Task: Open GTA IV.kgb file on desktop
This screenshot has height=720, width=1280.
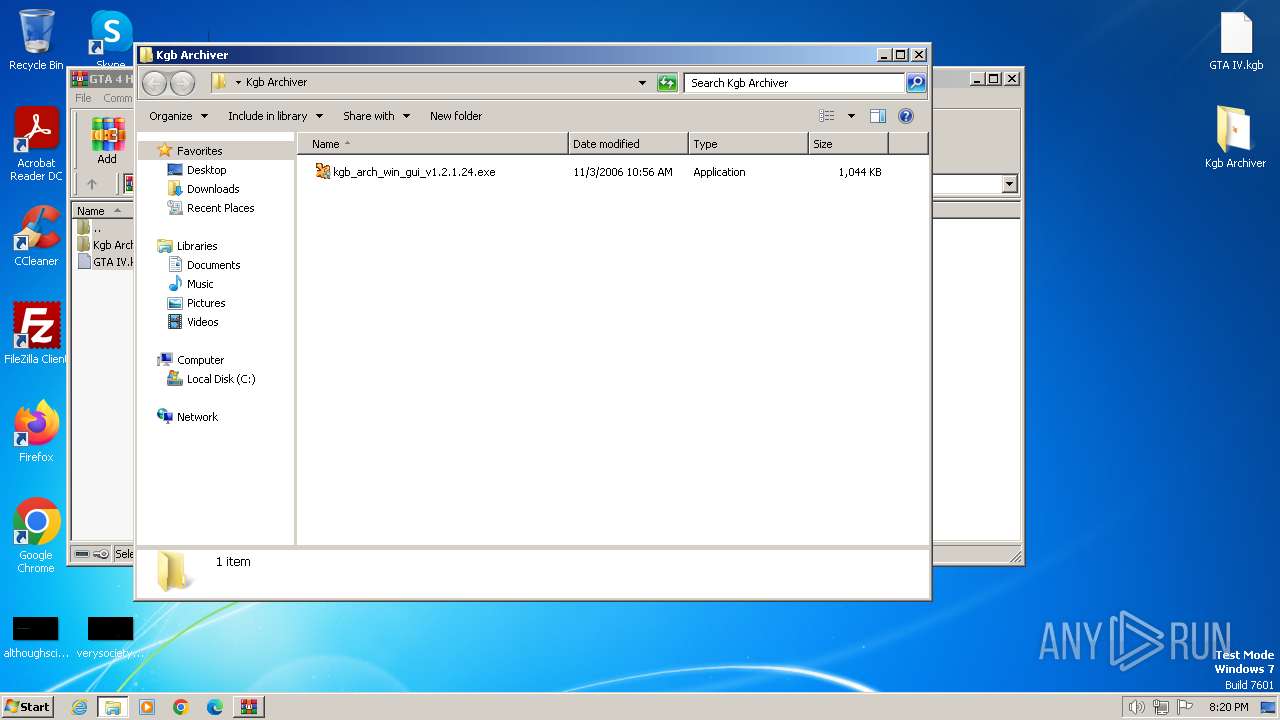Action: click(1236, 41)
